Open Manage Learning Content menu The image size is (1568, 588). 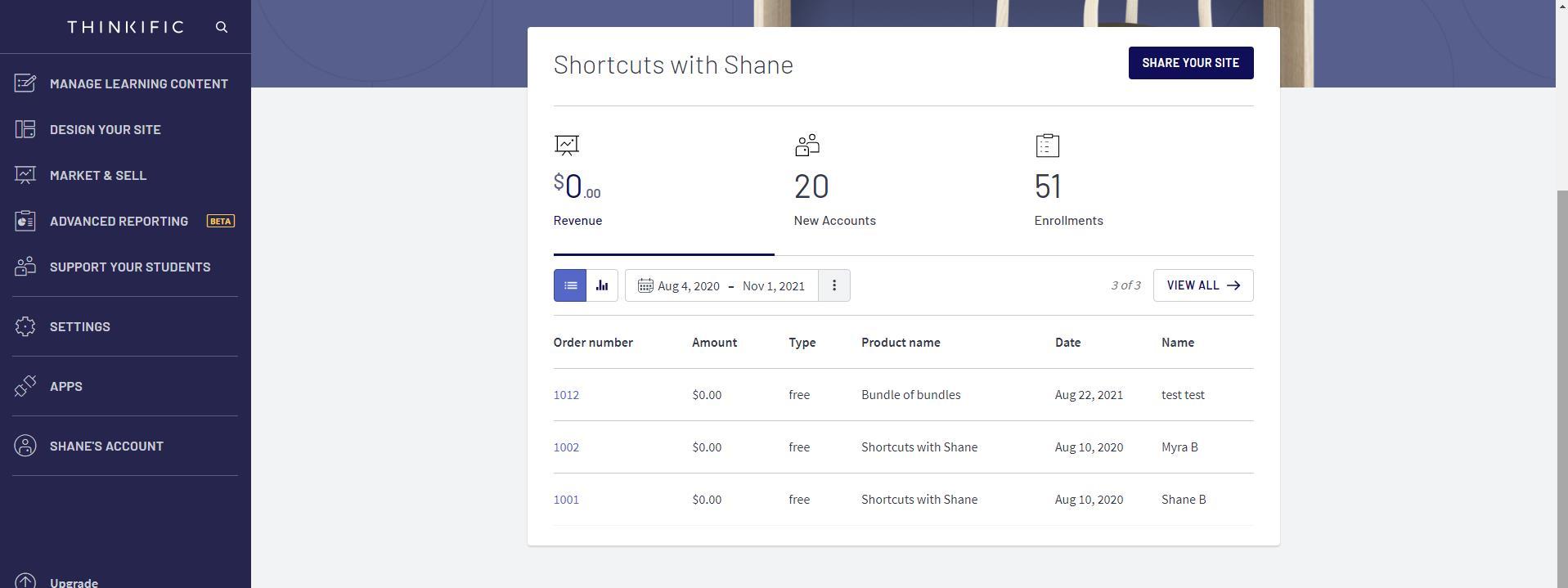(x=138, y=83)
